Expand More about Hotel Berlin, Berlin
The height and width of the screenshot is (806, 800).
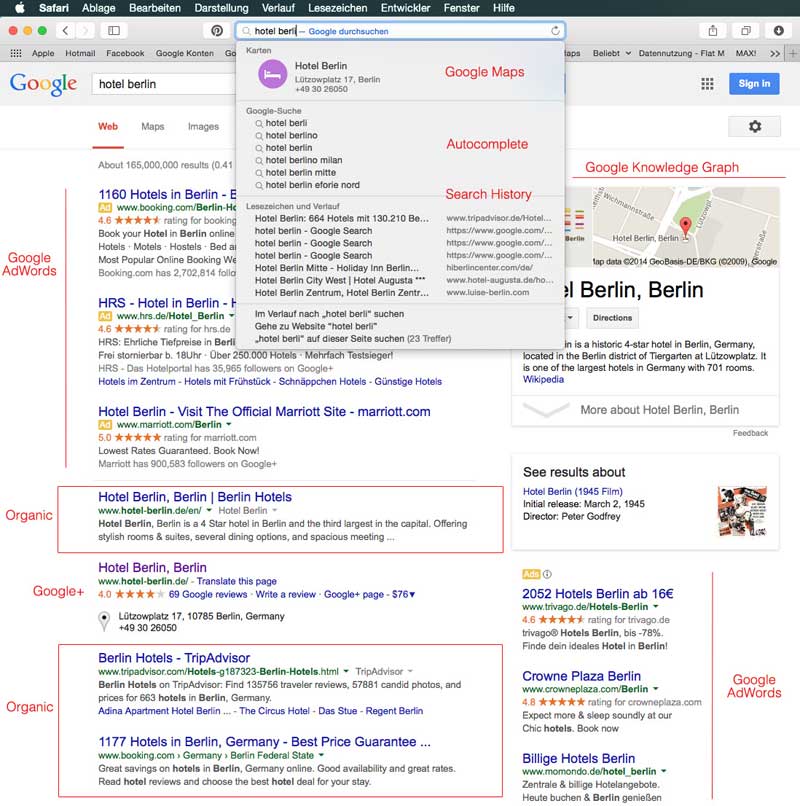(x=645, y=410)
